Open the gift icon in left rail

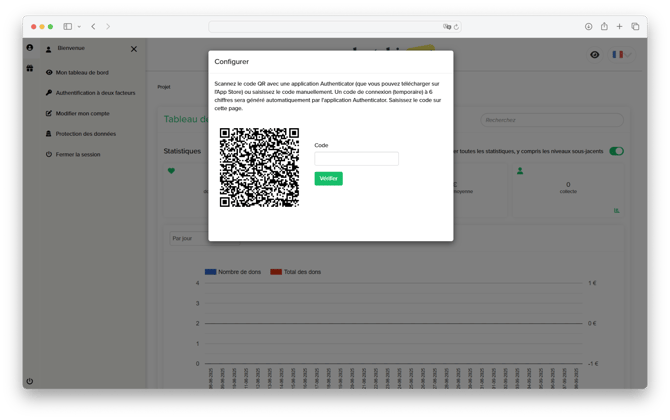(x=29, y=68)
